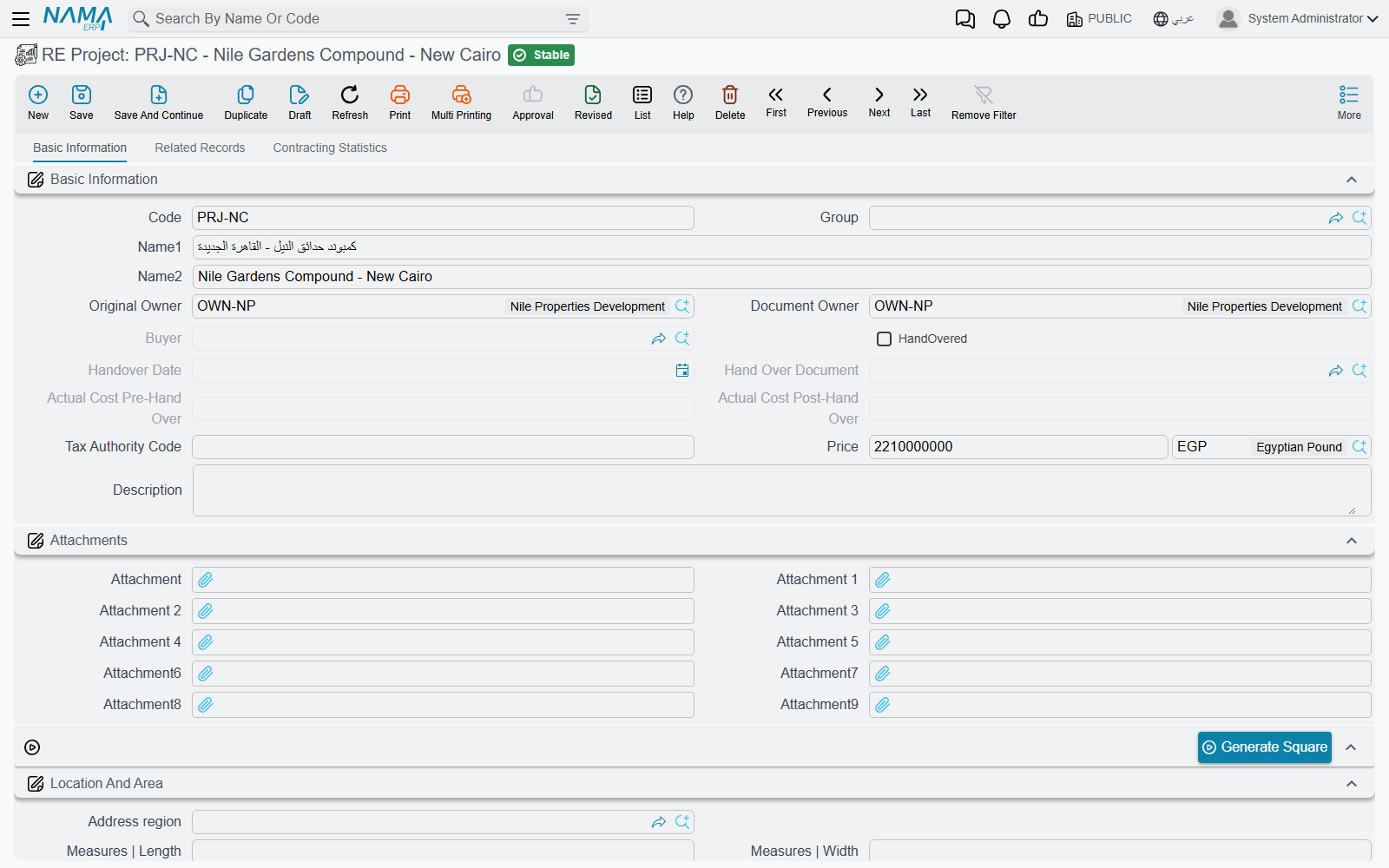The image size is (1389, 868).
Task: Open Address region lookup search
Action: tap(682, 822)
